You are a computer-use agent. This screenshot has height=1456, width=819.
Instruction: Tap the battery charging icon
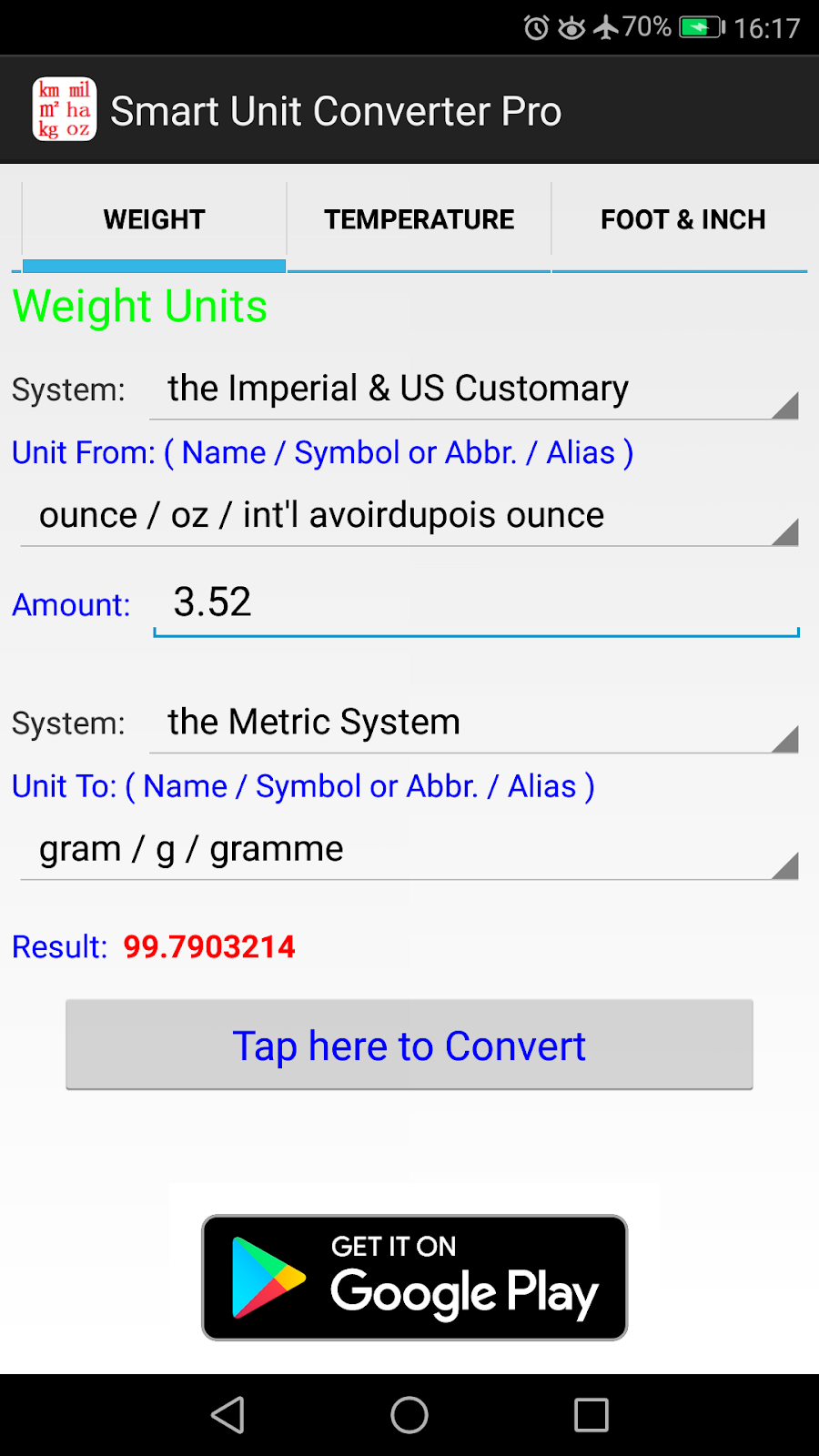click(702, 27)
